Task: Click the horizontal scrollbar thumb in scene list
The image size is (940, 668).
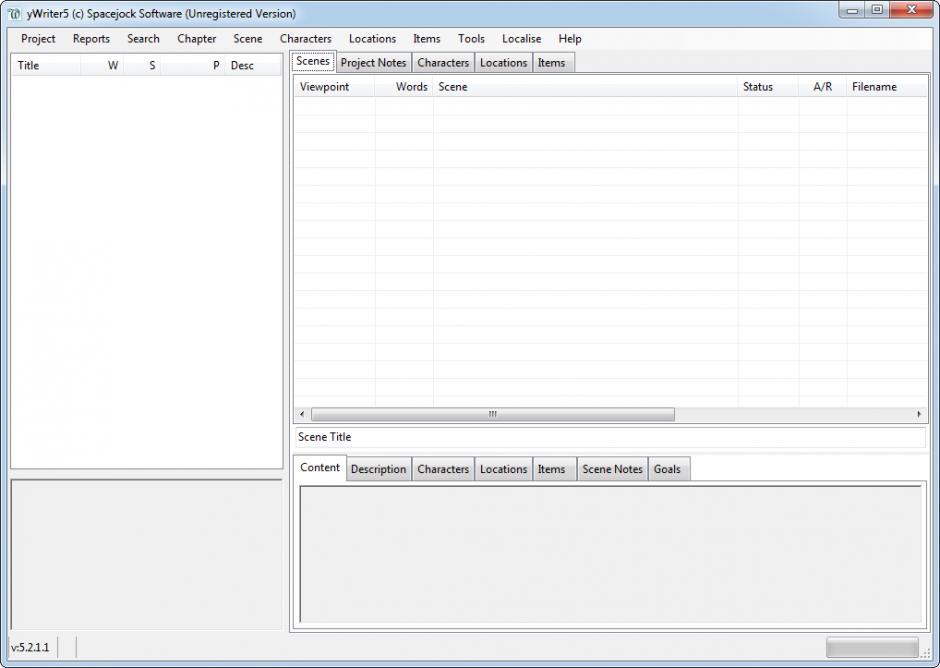Action: click(x=493, y=414)
